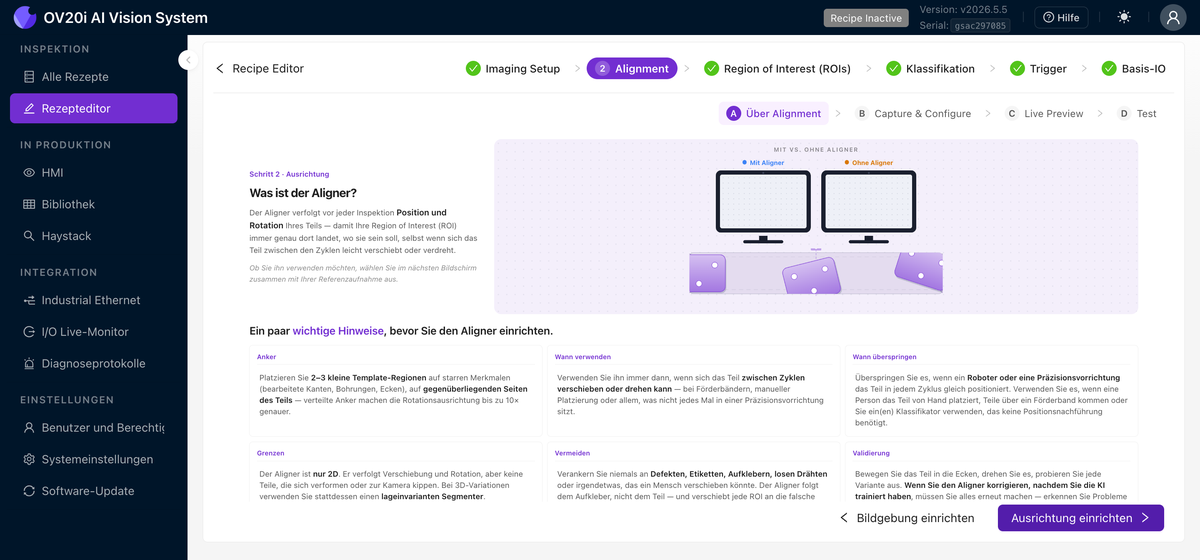The height and width of the screenshot is (560, 1200).
Task: Click the Wann überspringen hint card
Action: pos(991,391)
